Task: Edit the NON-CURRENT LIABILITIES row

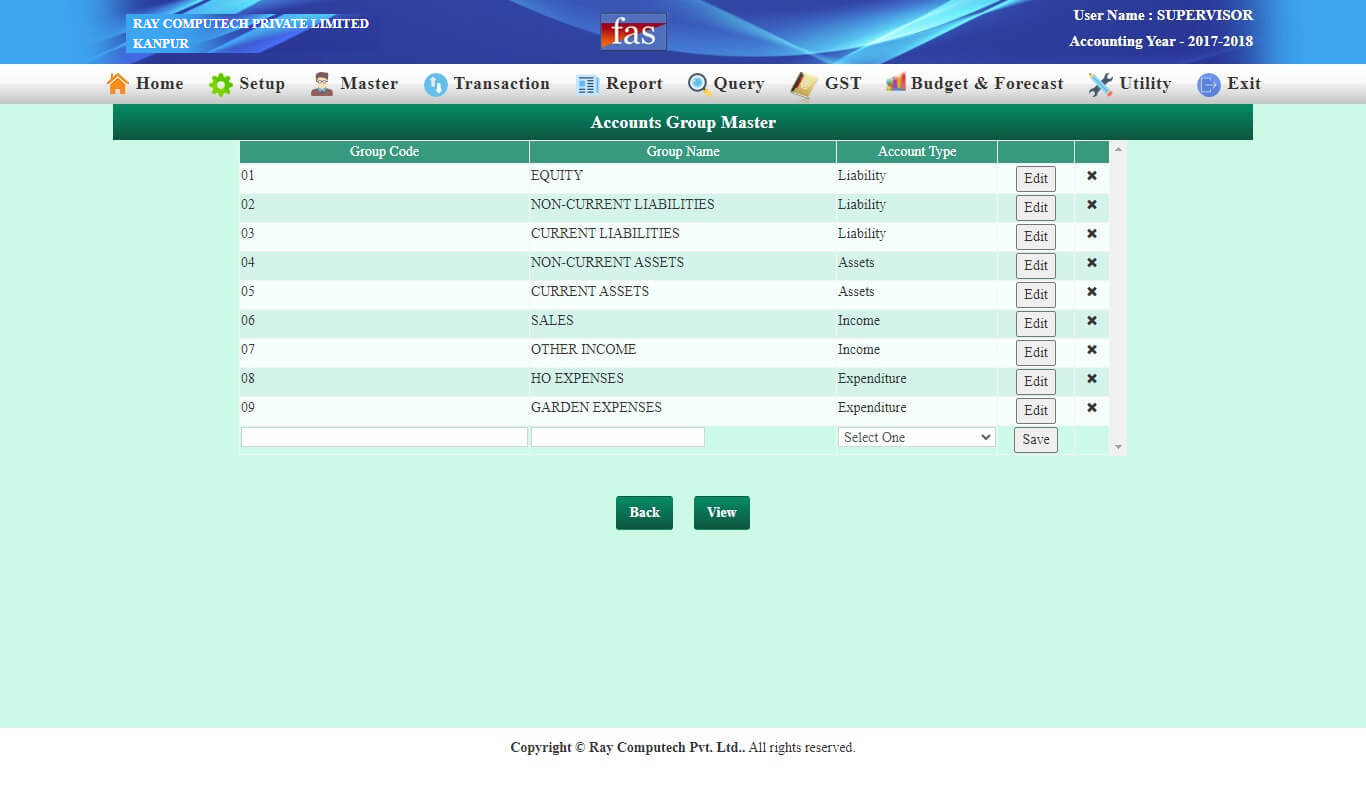Action: coord(1036,208)
